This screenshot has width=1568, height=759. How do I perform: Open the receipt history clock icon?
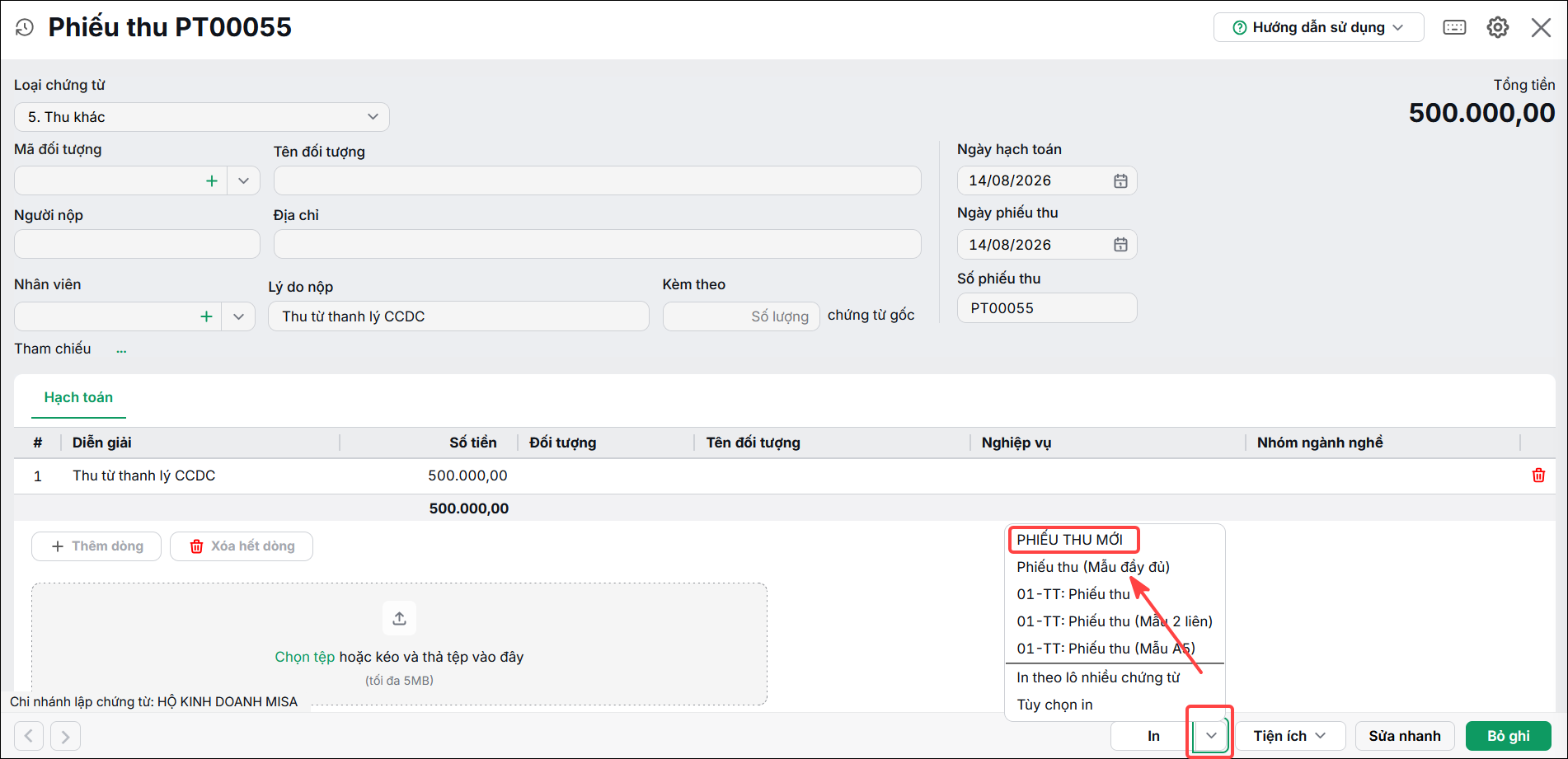tap(25, 27)
